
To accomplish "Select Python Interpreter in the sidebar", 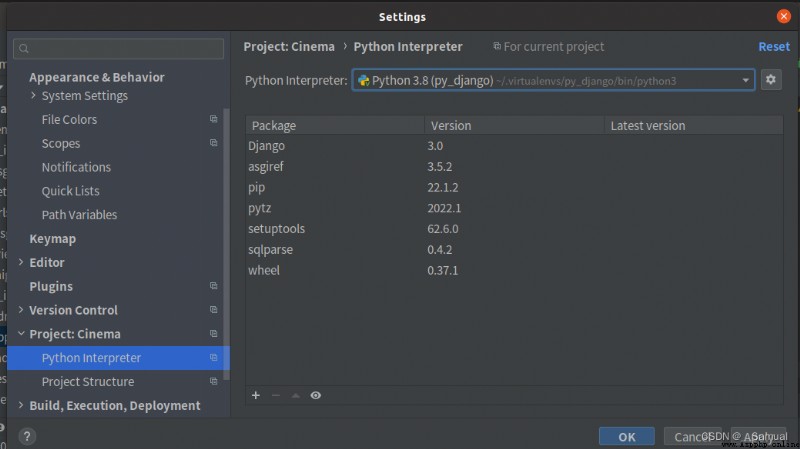I will click(x=118, y=358).
